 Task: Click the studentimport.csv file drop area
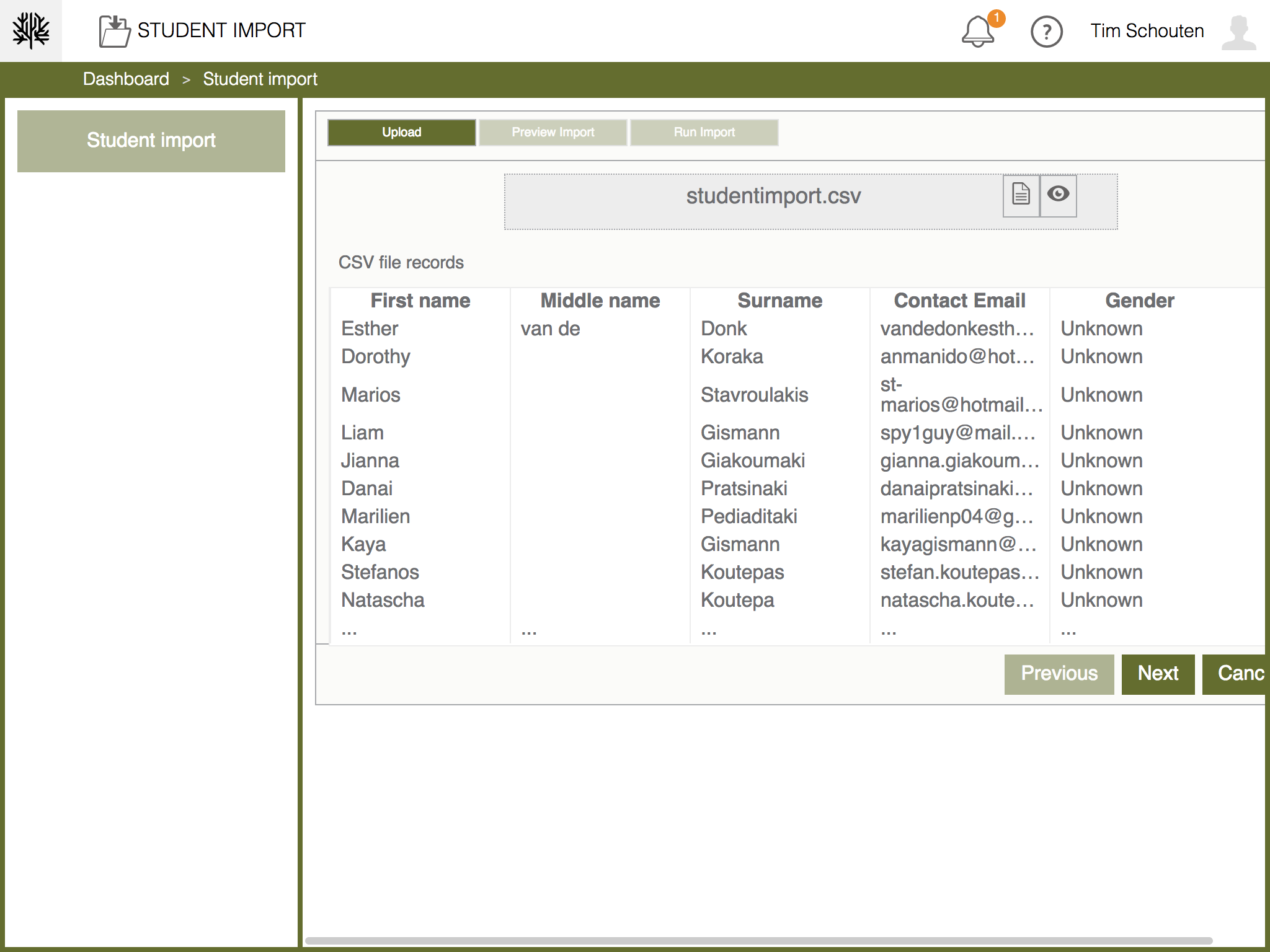click(x=773, y=196)
